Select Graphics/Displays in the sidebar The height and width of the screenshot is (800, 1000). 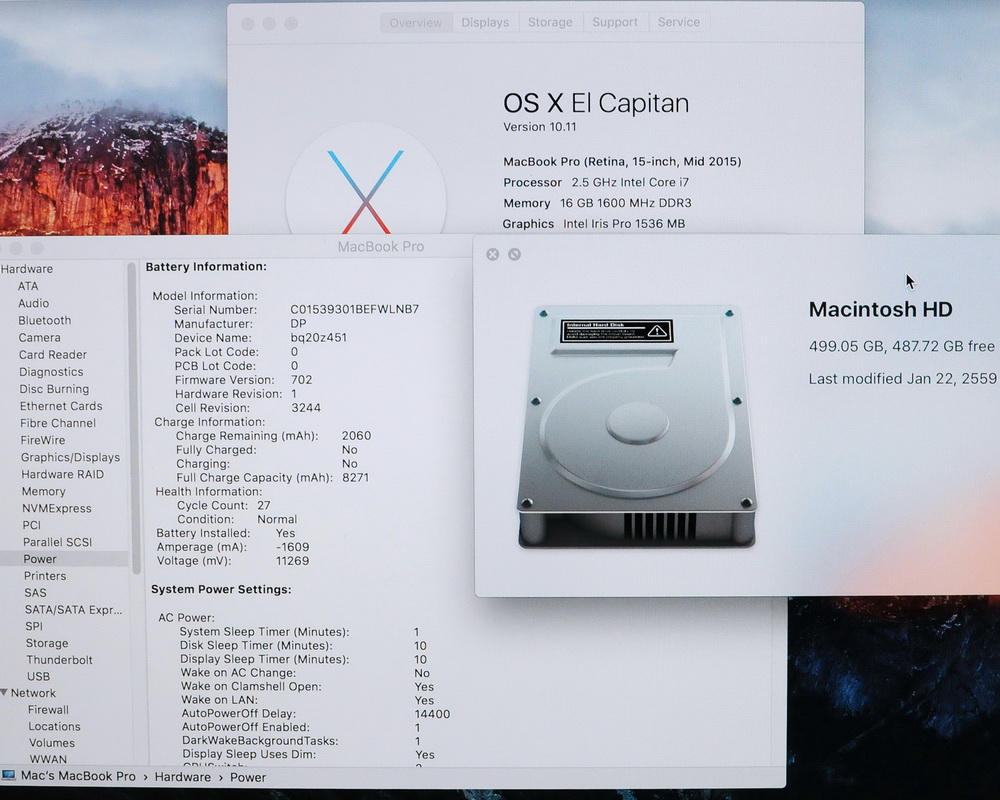click(70, 457)
